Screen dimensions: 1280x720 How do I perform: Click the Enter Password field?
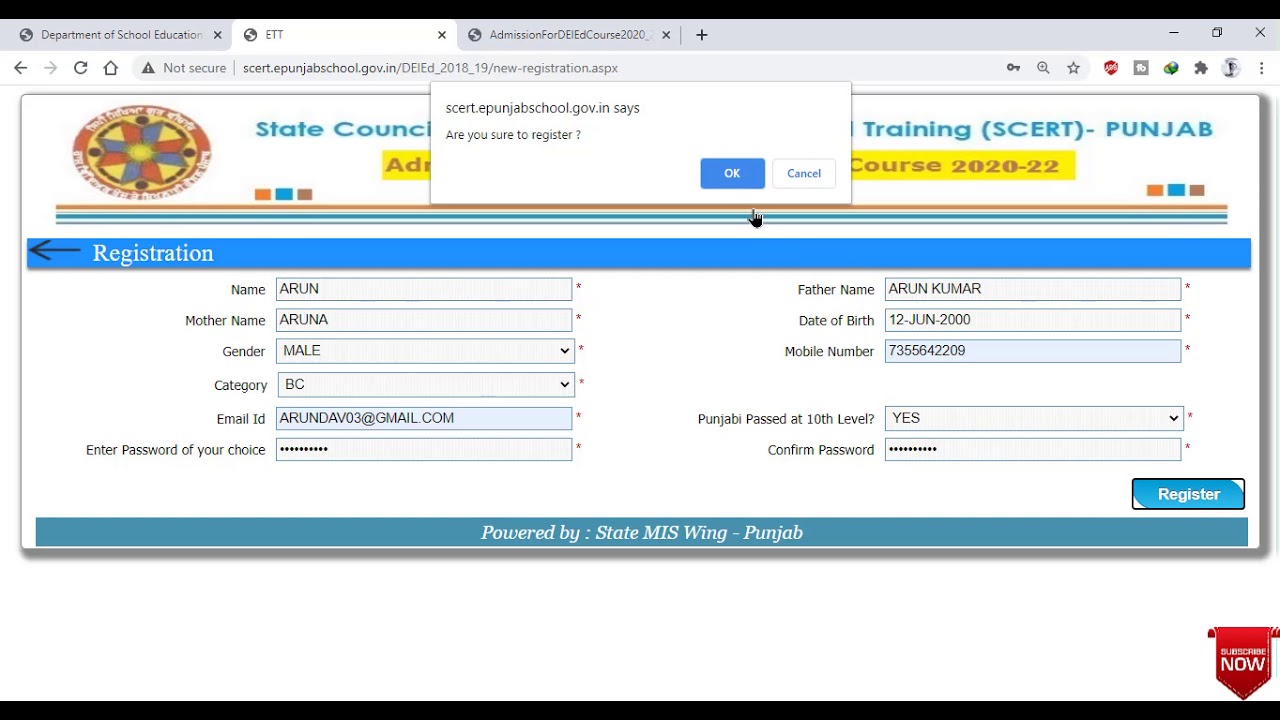click(x=424, y=450)
